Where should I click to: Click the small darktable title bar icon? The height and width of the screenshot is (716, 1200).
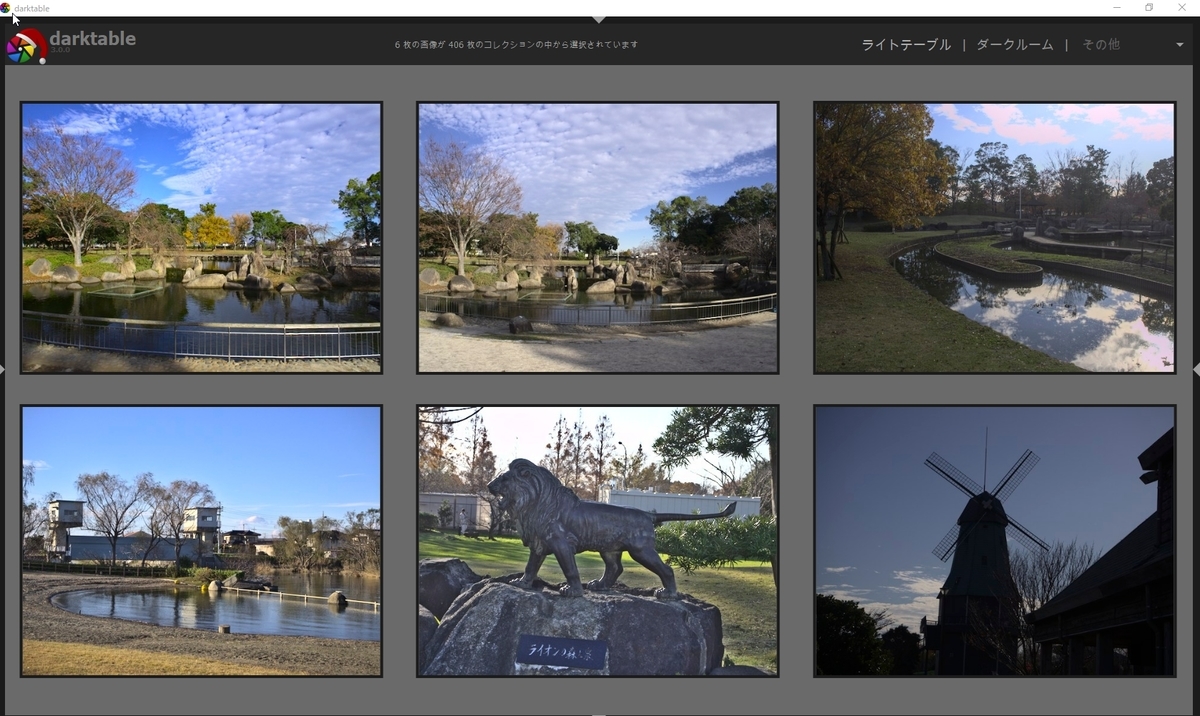(x=5, y=8)
